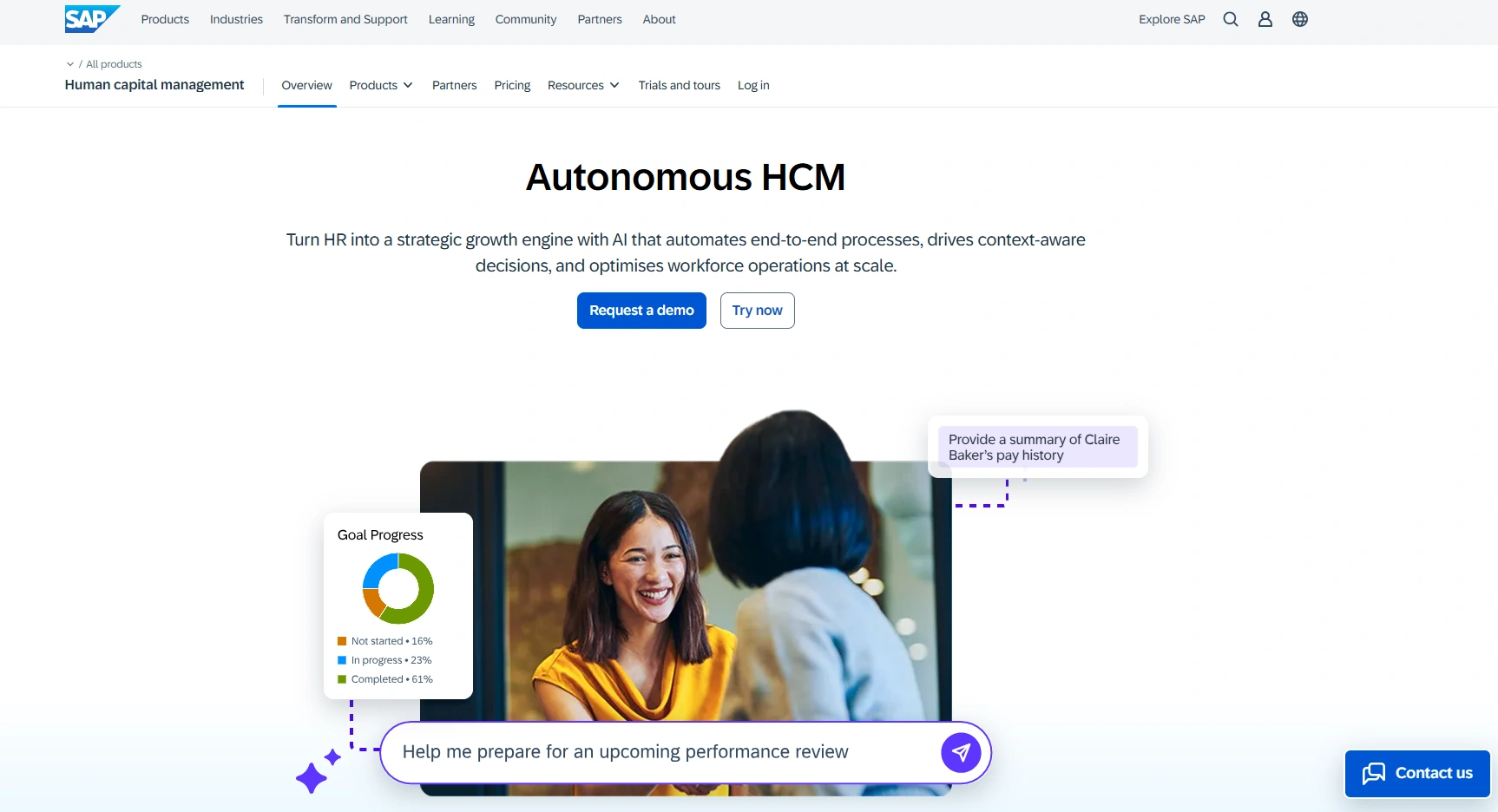Click the chat bubbles Contact us icon
The width and height of the screenshot is (1498, 812).
tap(1373, 773)
